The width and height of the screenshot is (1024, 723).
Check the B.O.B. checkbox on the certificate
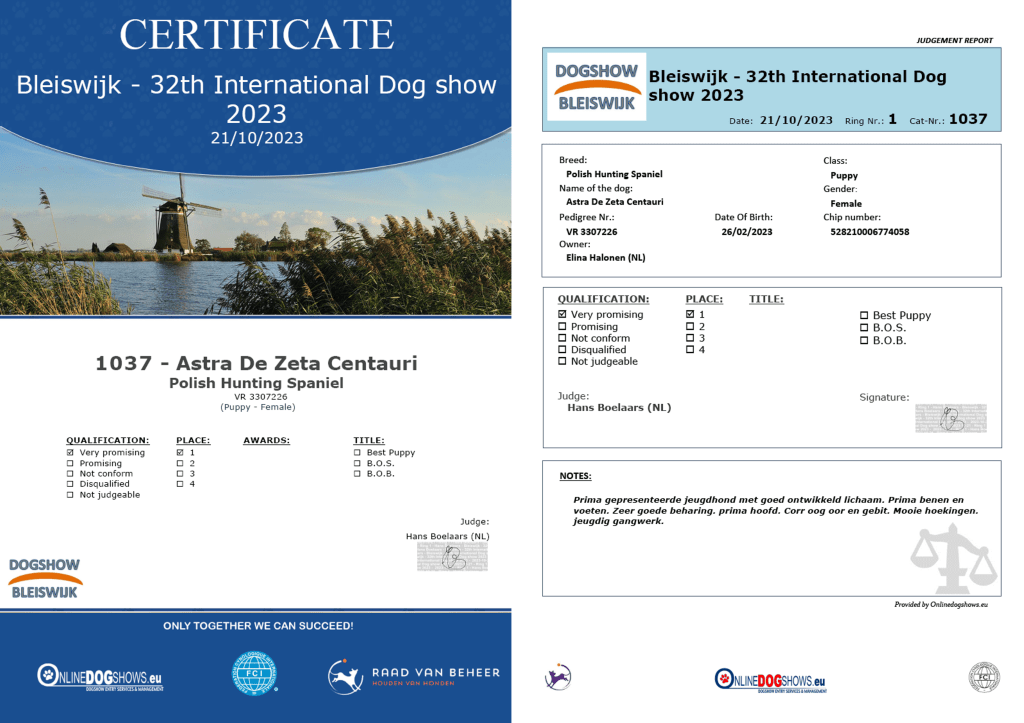[x=357, y=474]
